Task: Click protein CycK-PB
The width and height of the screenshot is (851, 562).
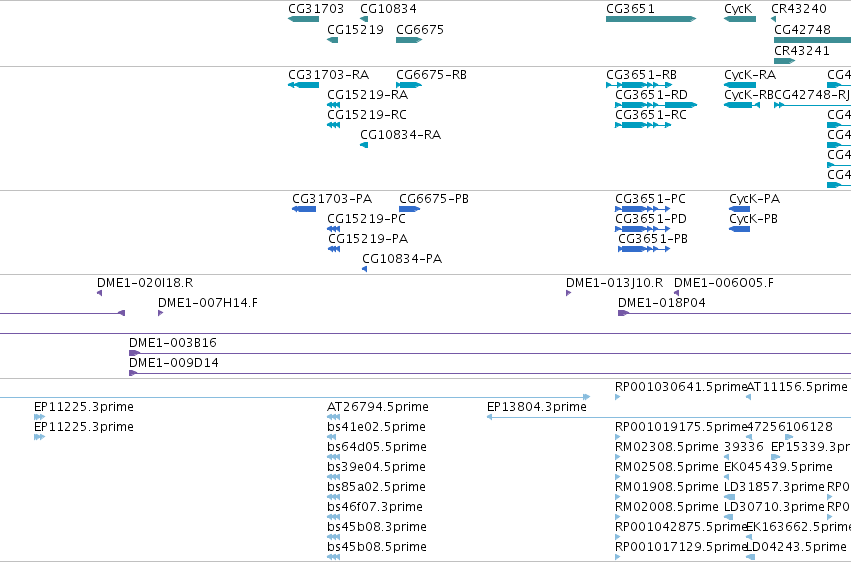Action: [x=753, y=219]
